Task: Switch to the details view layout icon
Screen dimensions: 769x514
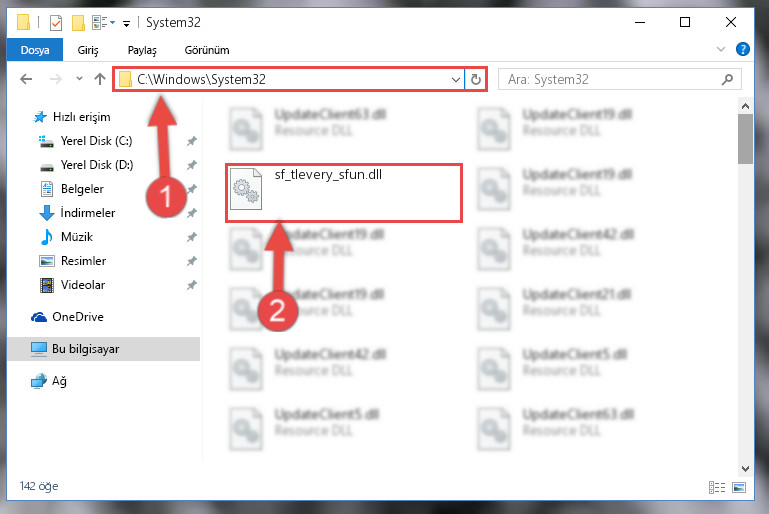Action: pos(717,487)
